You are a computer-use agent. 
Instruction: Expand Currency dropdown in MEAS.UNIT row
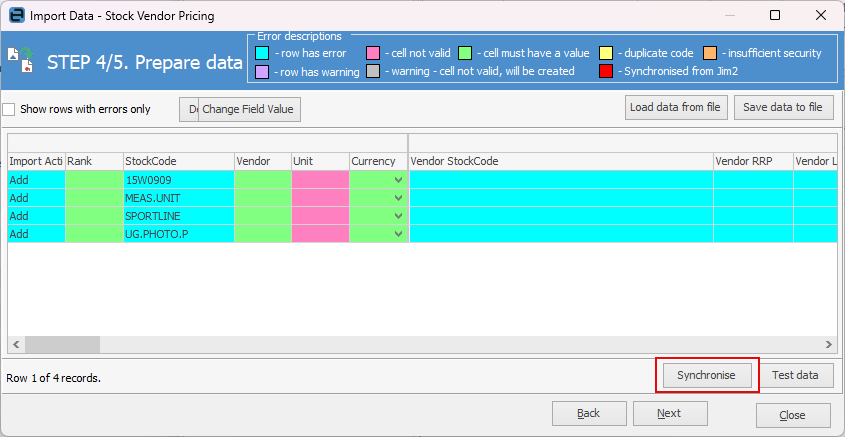[400, 198]
